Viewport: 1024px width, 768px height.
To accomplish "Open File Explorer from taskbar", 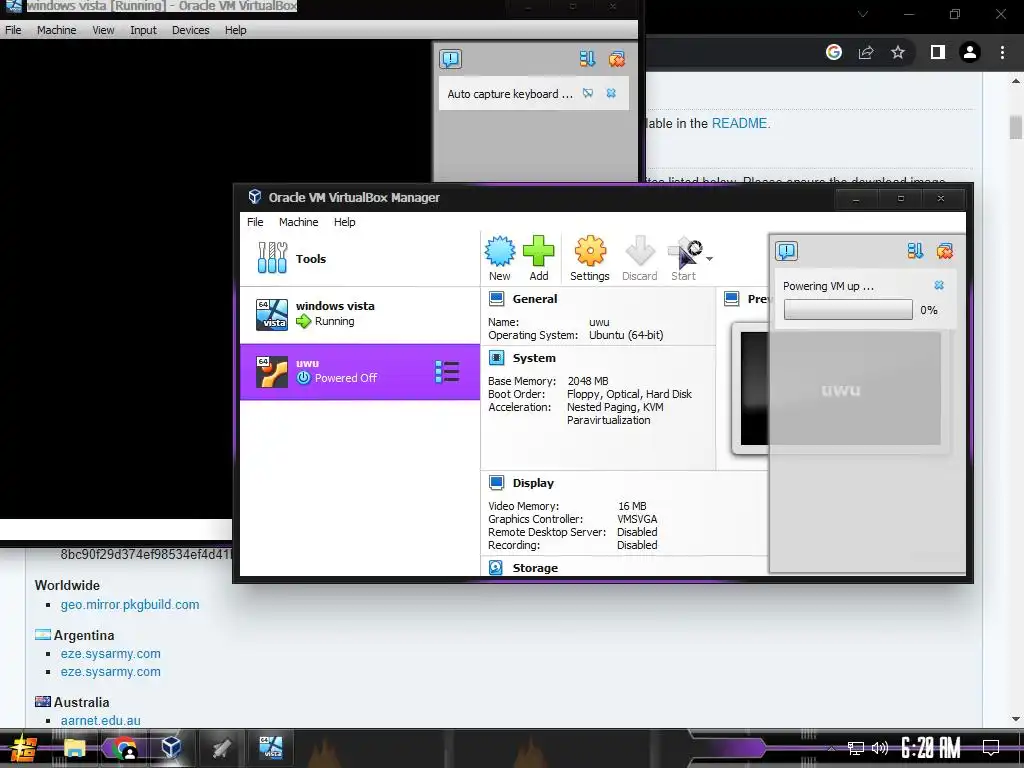I will click(x=74, y=748).
